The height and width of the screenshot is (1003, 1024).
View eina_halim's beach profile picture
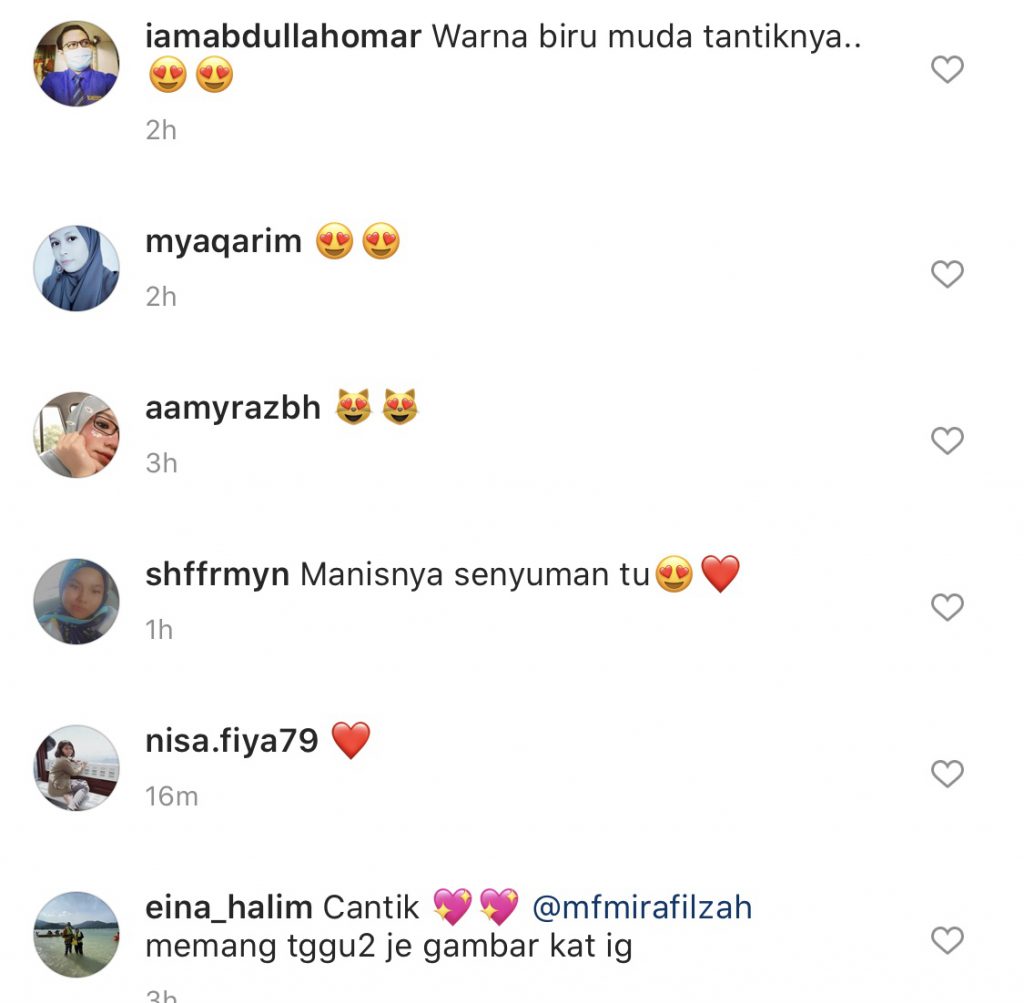click(76, 934)
